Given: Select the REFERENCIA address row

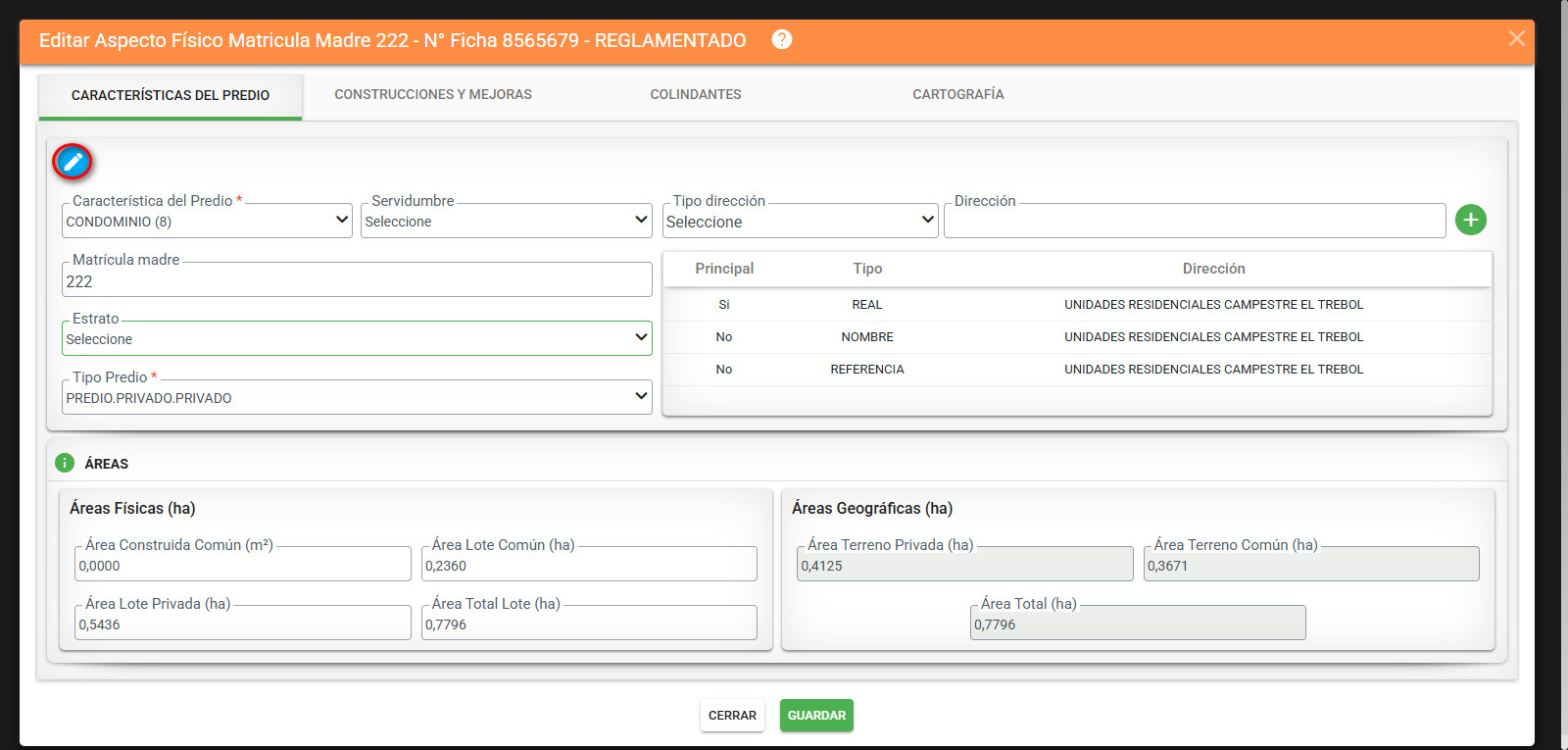Looking at the screenshot, I should coord(1077,369).
